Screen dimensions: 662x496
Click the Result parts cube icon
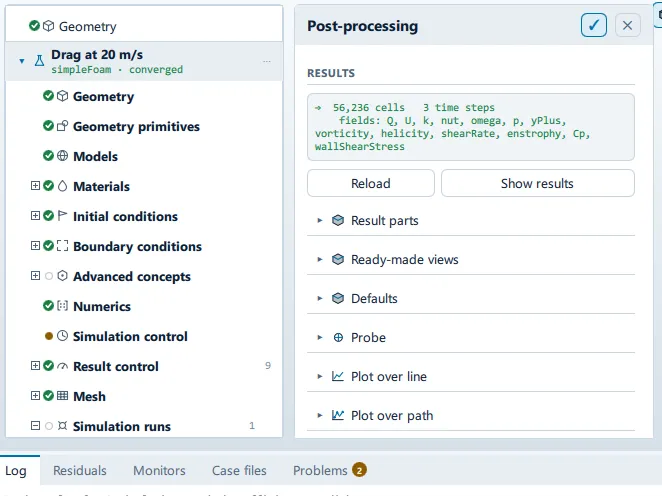point(338,220)
